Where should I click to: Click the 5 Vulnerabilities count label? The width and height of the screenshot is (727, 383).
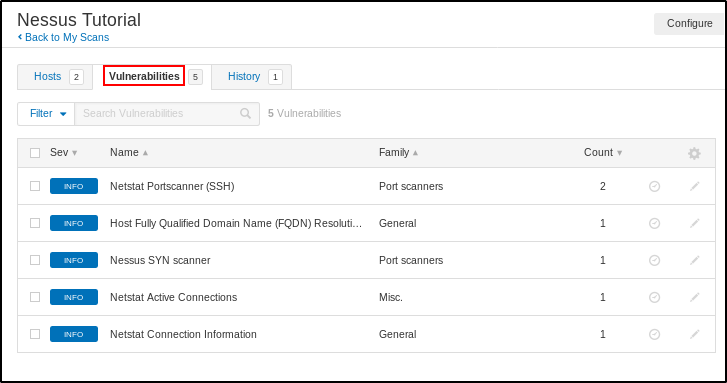coord(304,114)
